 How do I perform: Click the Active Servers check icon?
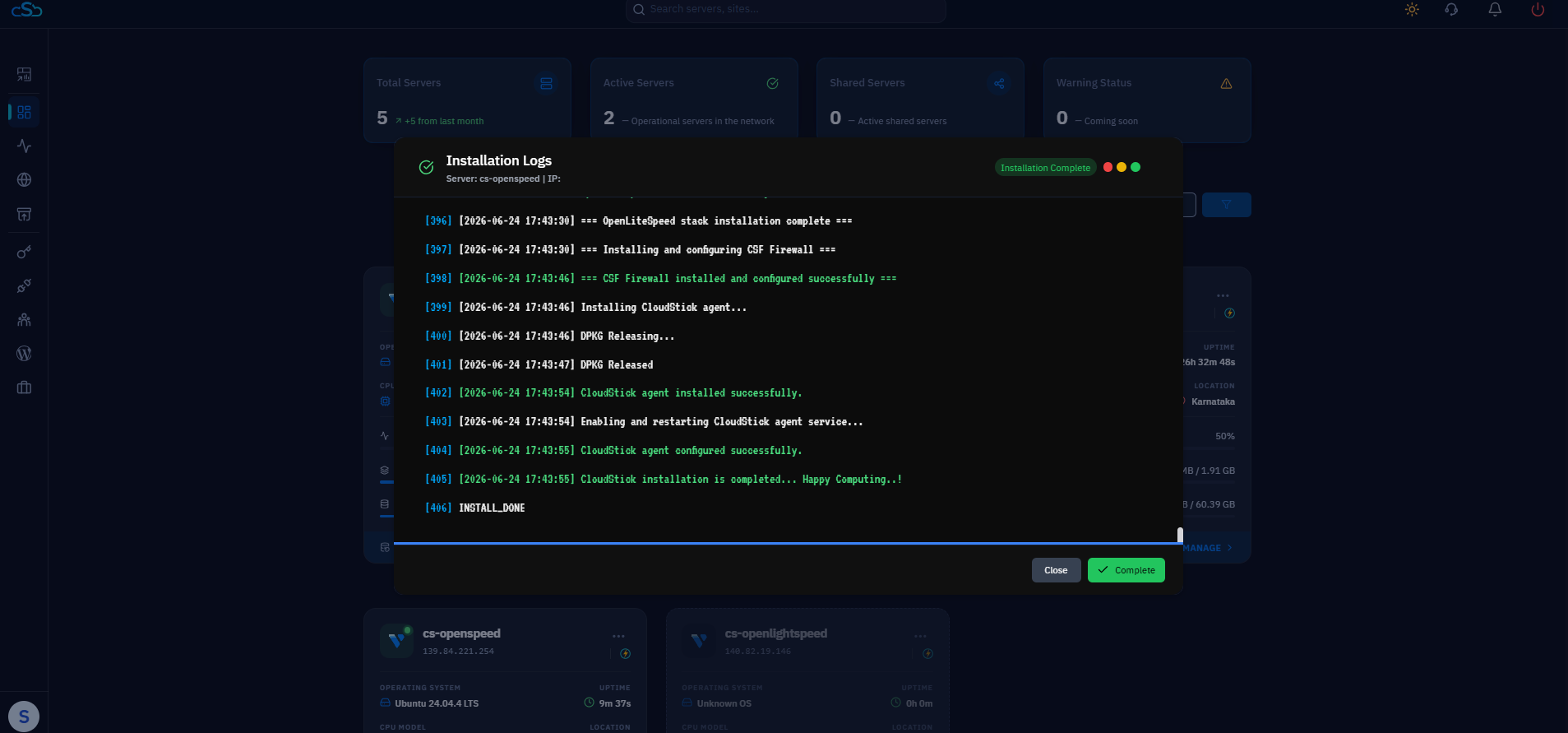(772, 83)
